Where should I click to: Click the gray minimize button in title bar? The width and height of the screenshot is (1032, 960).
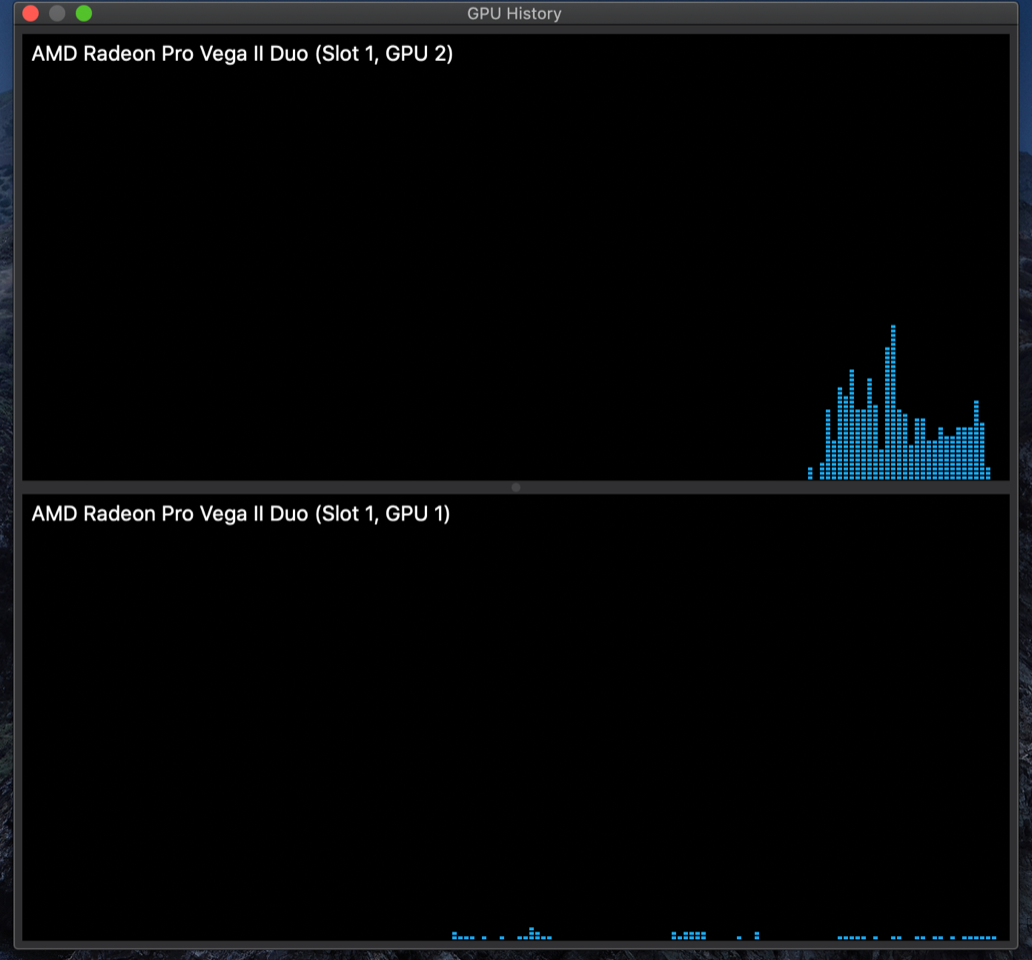pos(57,13)
